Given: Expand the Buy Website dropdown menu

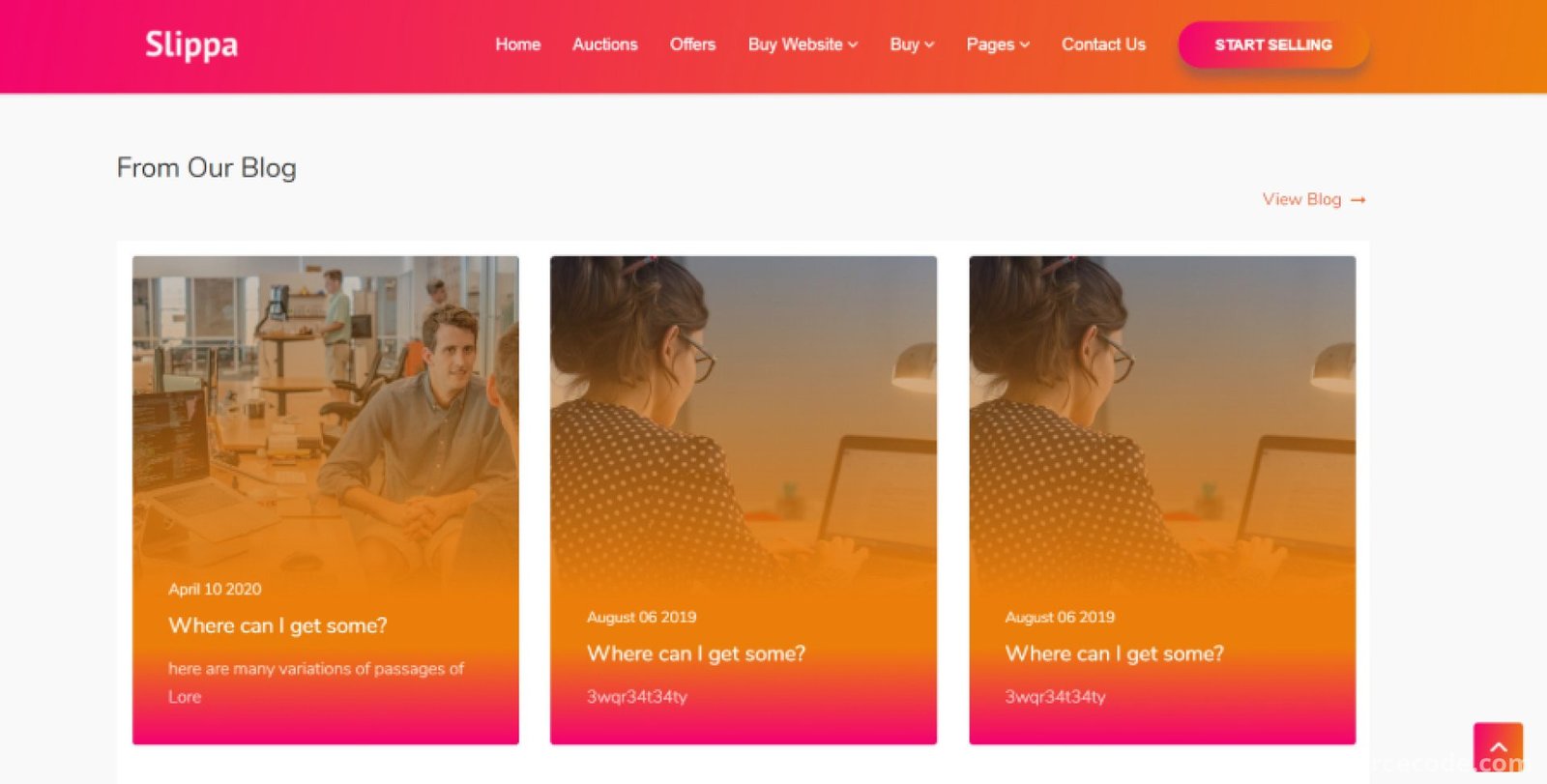Looking at the screenshot, I should (803, 44).
